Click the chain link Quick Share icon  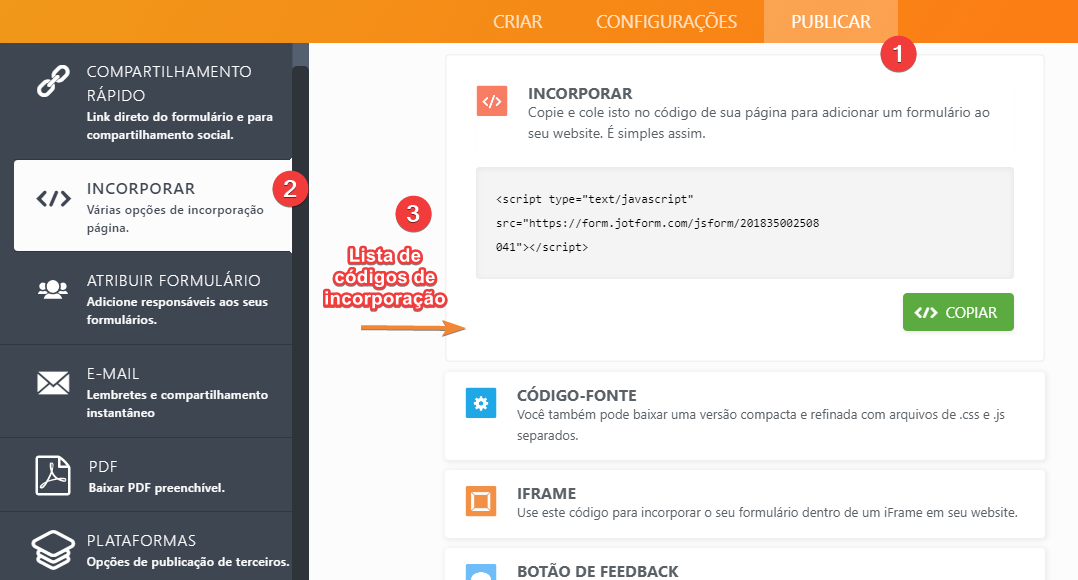pos(54,80)
